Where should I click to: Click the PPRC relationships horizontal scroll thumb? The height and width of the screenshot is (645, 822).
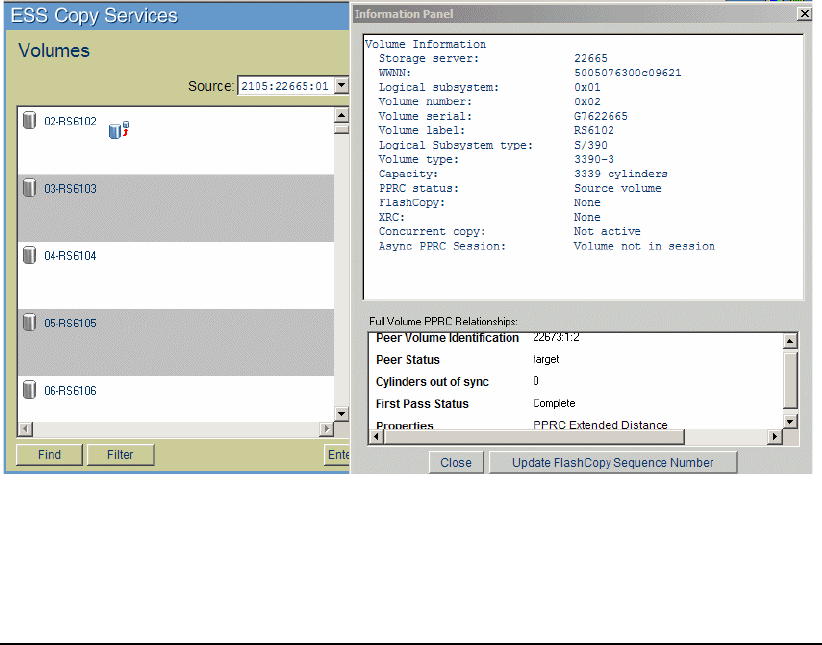[534, 436]
